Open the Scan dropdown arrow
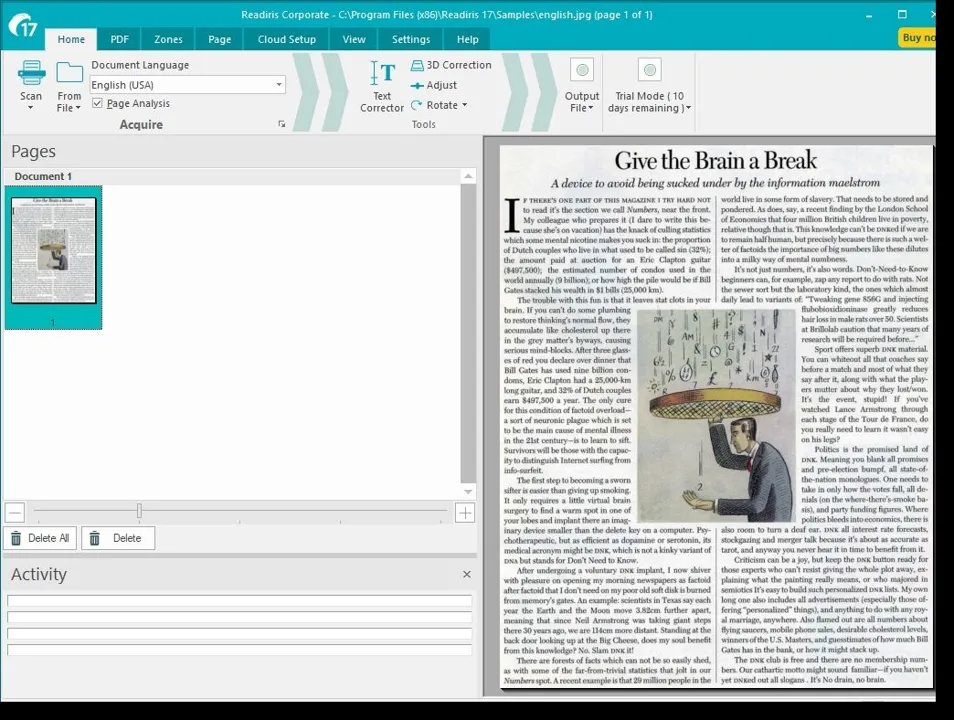Image resolution: width=954 pixels, height=720 pixels. click(x=30, y=108)
